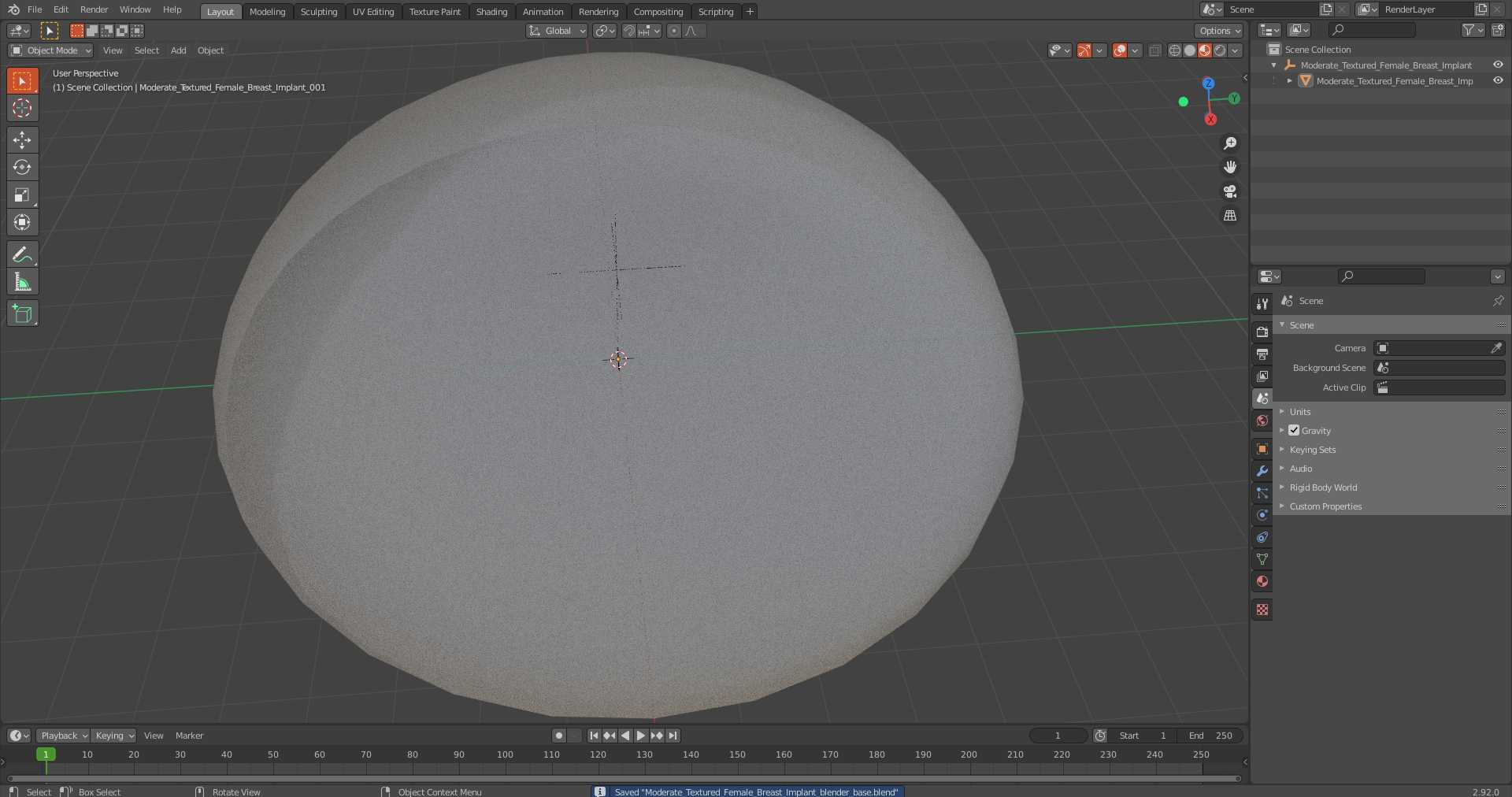Activate the Transform tool

[22, 223]
